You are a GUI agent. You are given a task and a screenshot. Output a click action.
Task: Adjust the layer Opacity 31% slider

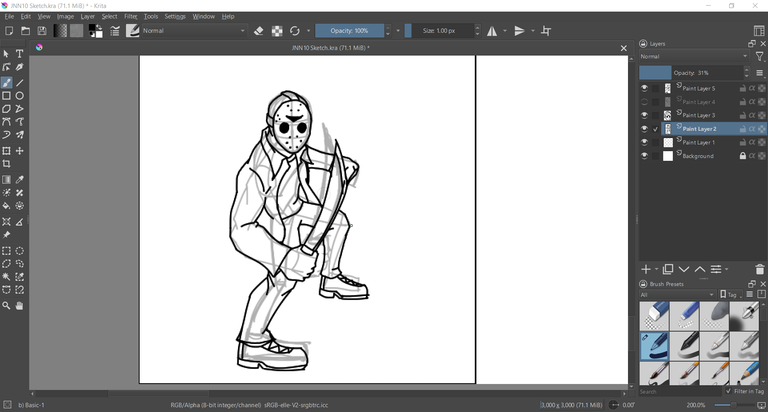coord(692,73)
